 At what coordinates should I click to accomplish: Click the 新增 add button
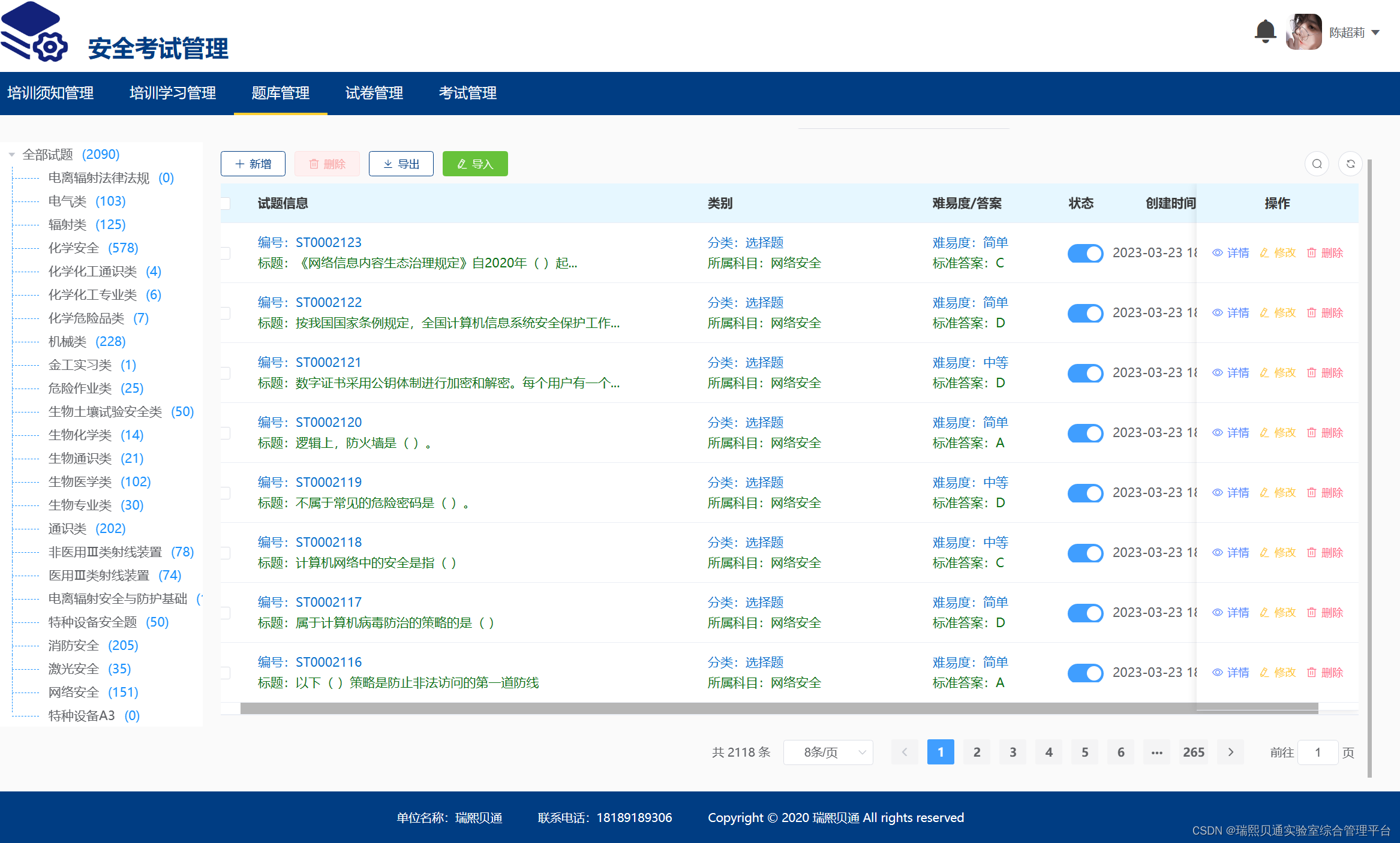click(253, 164)
